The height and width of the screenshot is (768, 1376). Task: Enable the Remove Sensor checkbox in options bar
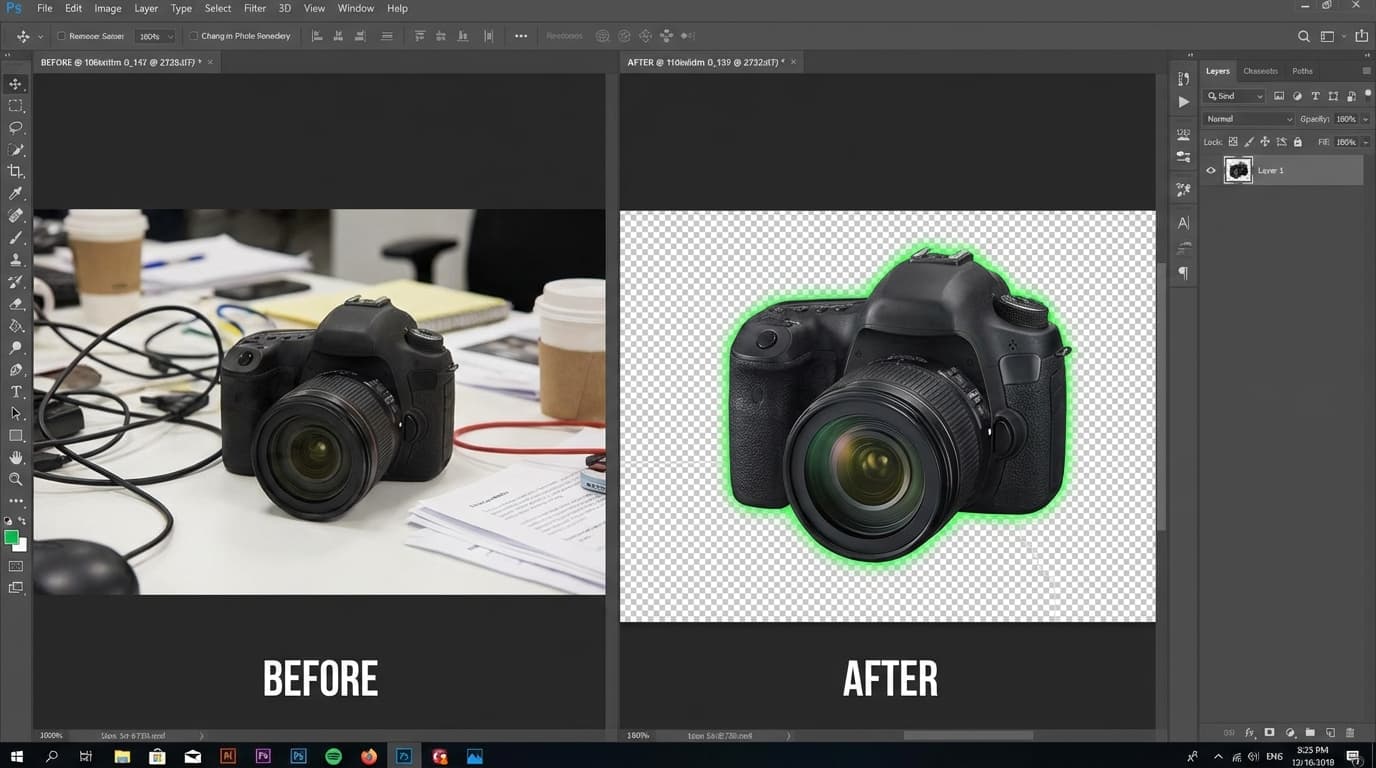[59, 35]
